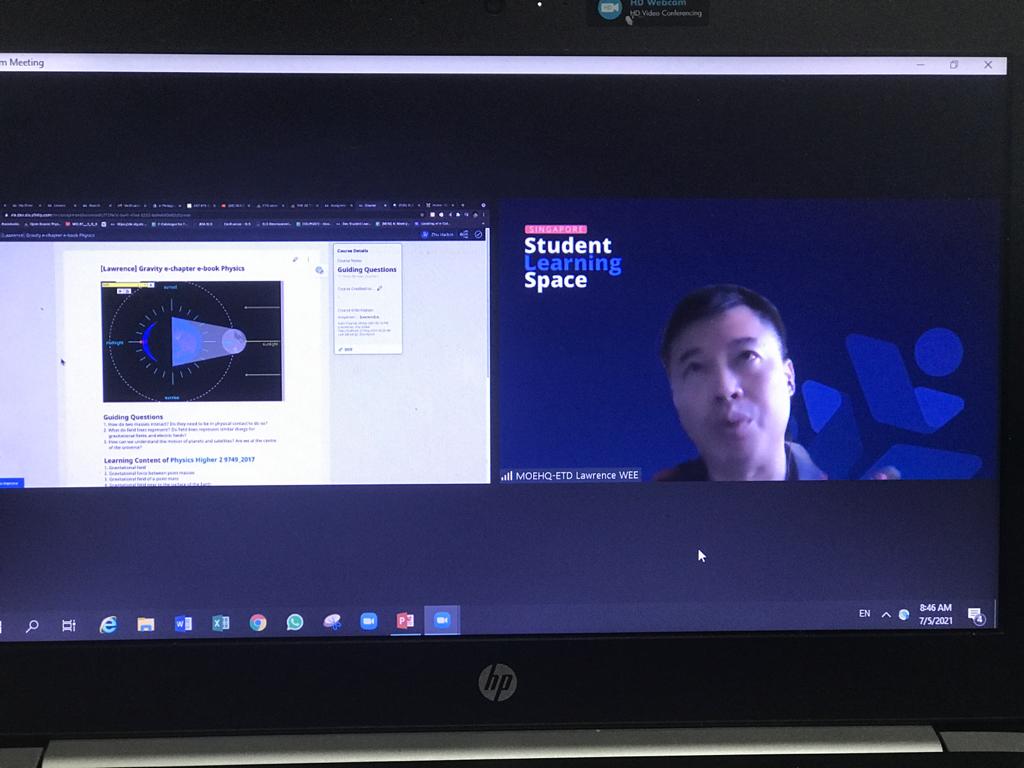The width and height of the screenshot is (1024, 768).
Task: Open Windows taskbar Search
Action: (x=31, y=626)
